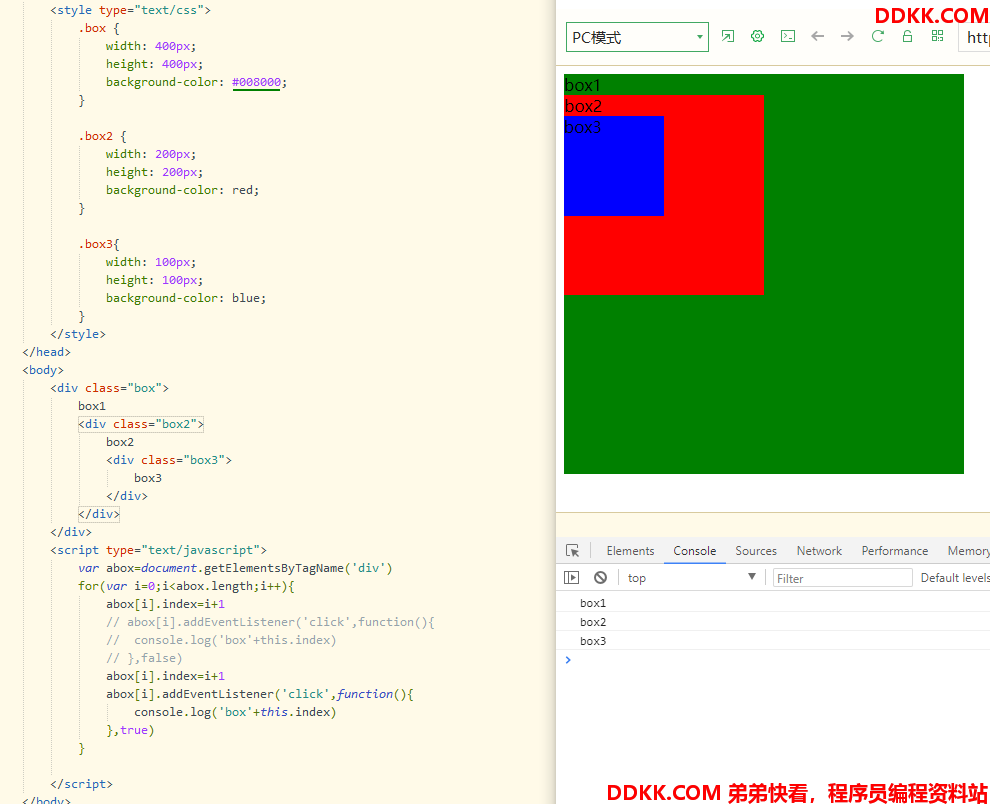Click the <script type="text/javascript"> tag

[158, 550]
